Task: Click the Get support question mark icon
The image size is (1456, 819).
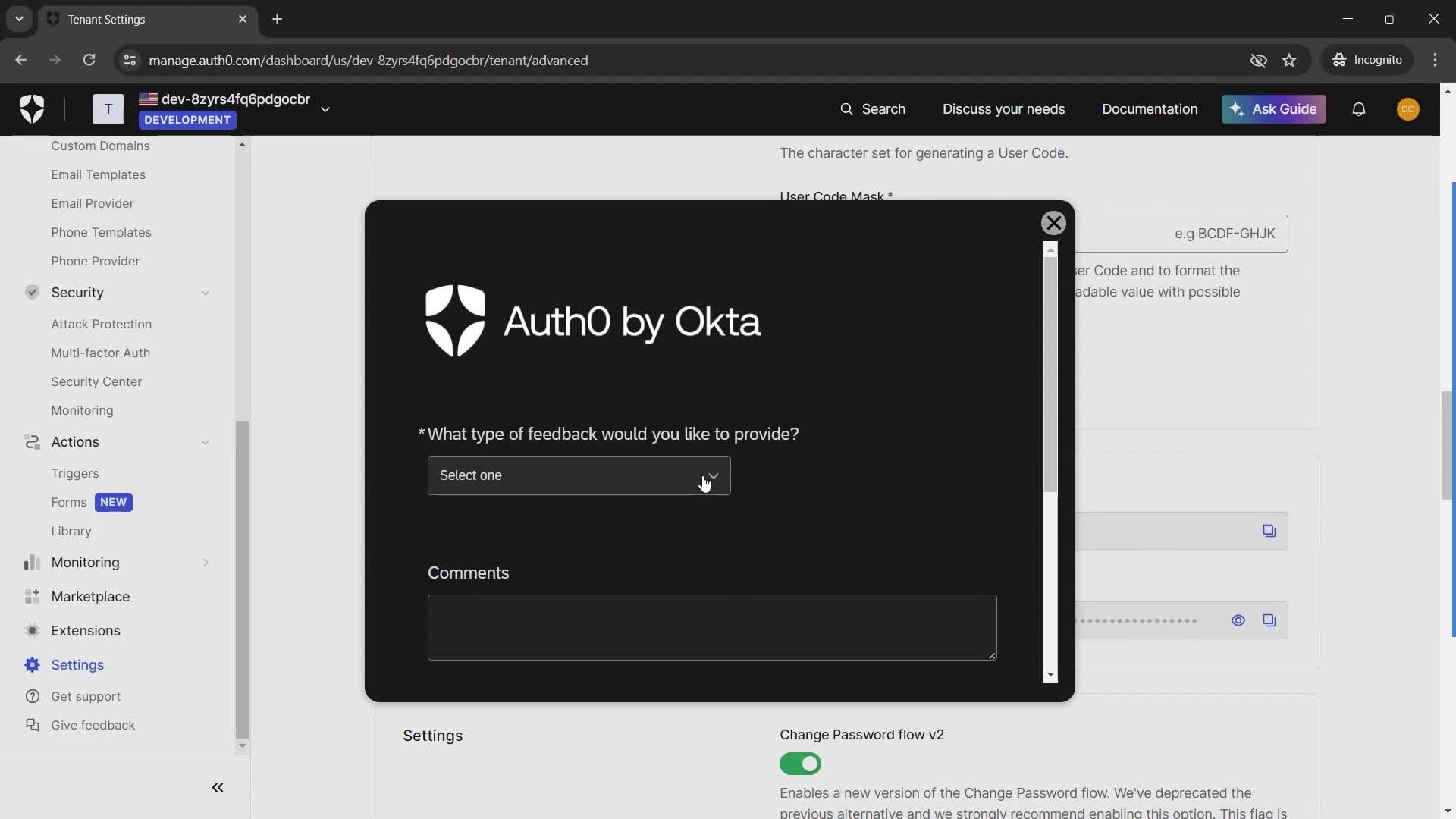Action: click(x=32, y=696)
